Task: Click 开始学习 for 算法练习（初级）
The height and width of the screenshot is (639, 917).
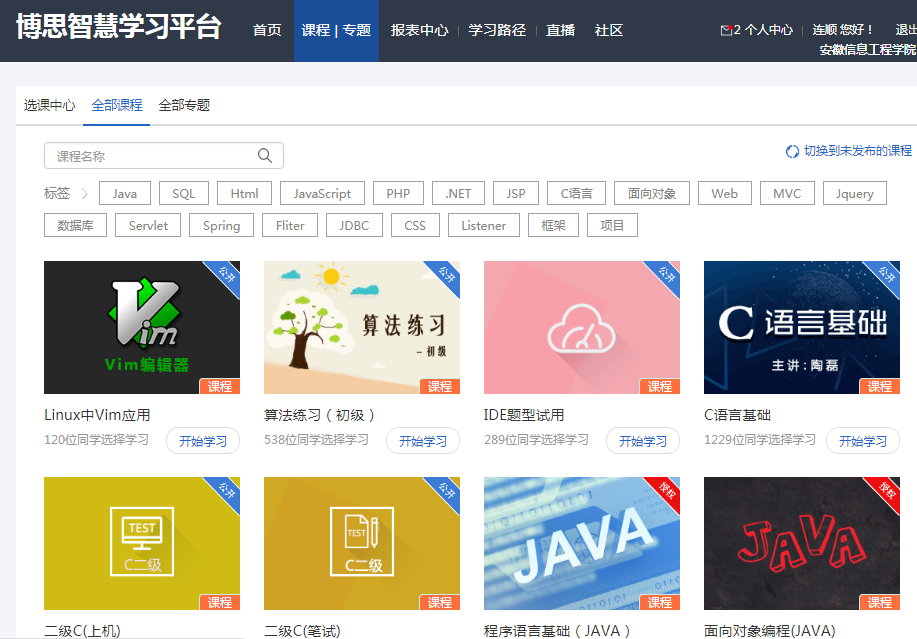Action: (422, 440)
